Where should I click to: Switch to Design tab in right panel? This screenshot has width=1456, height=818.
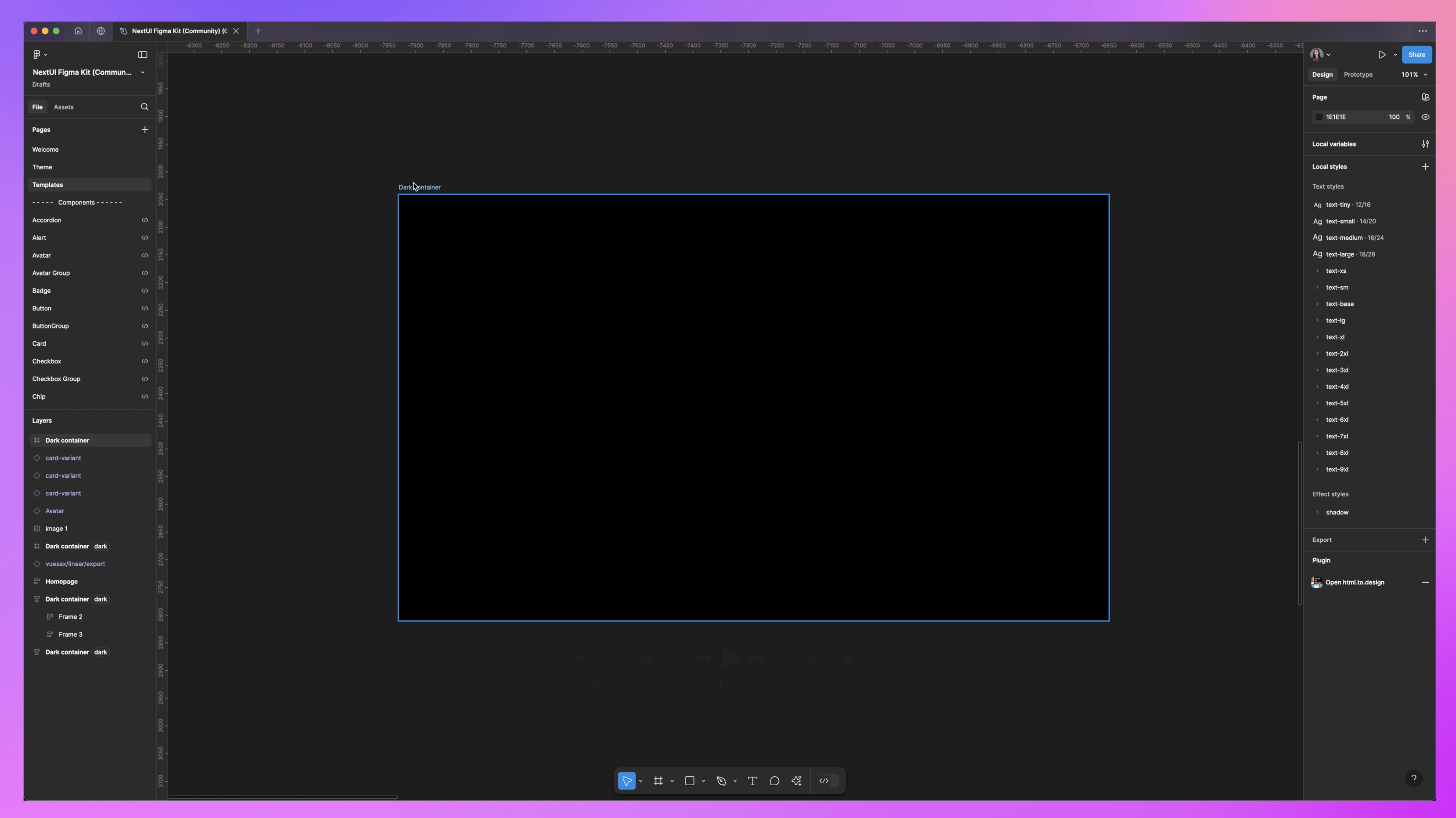point(1322,74)
